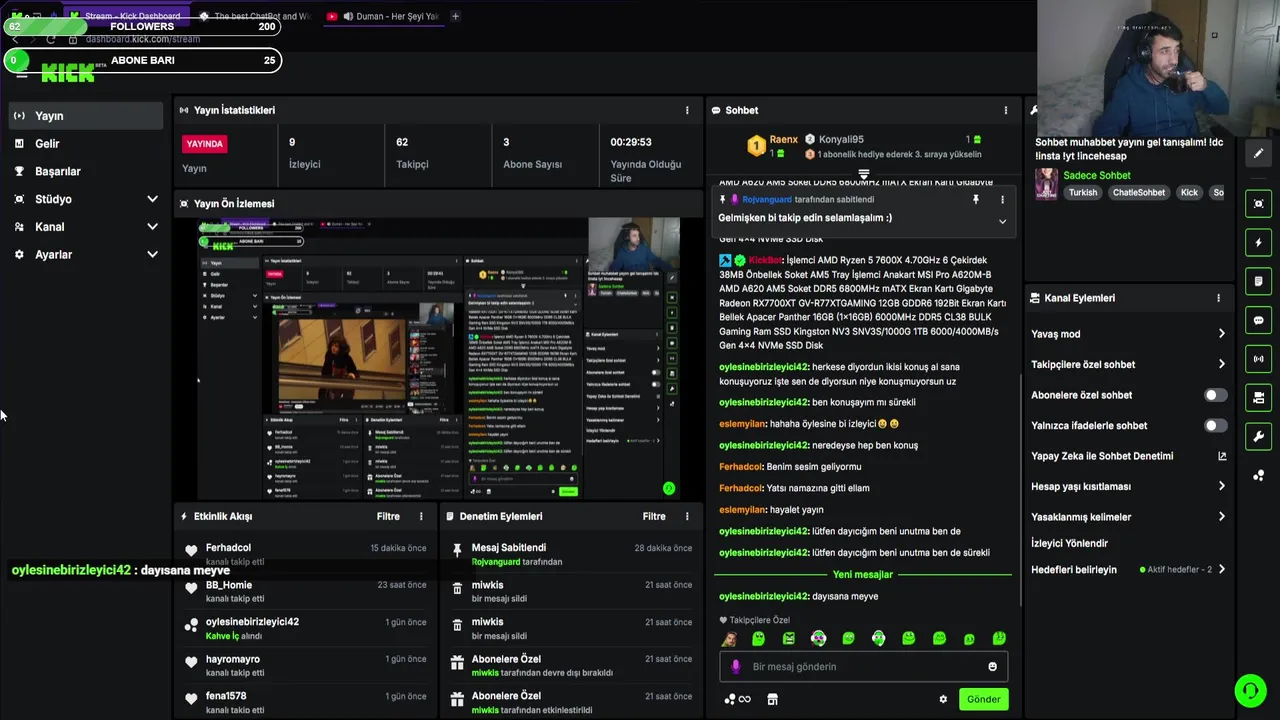Switch to The best ChatBot browser tab

pyautogui.click(x=255, y=16)
